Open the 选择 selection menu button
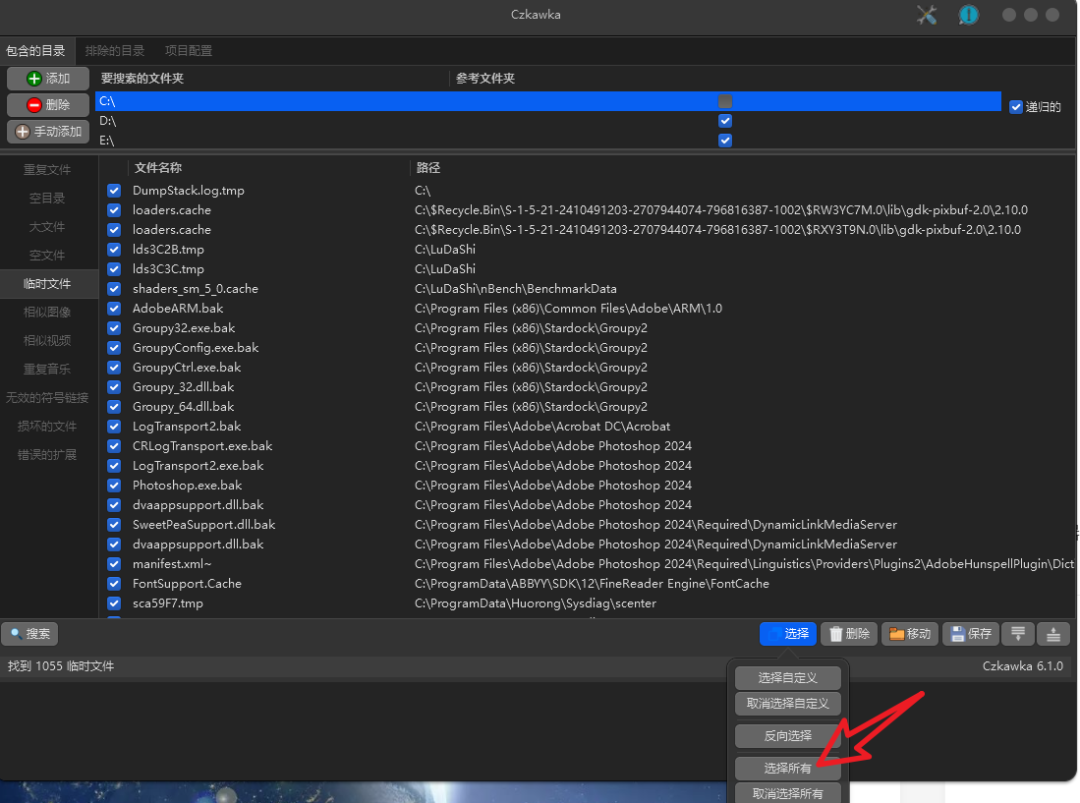Image resolution: width=1080 pixels, height=803 pixels. (788, 634)
